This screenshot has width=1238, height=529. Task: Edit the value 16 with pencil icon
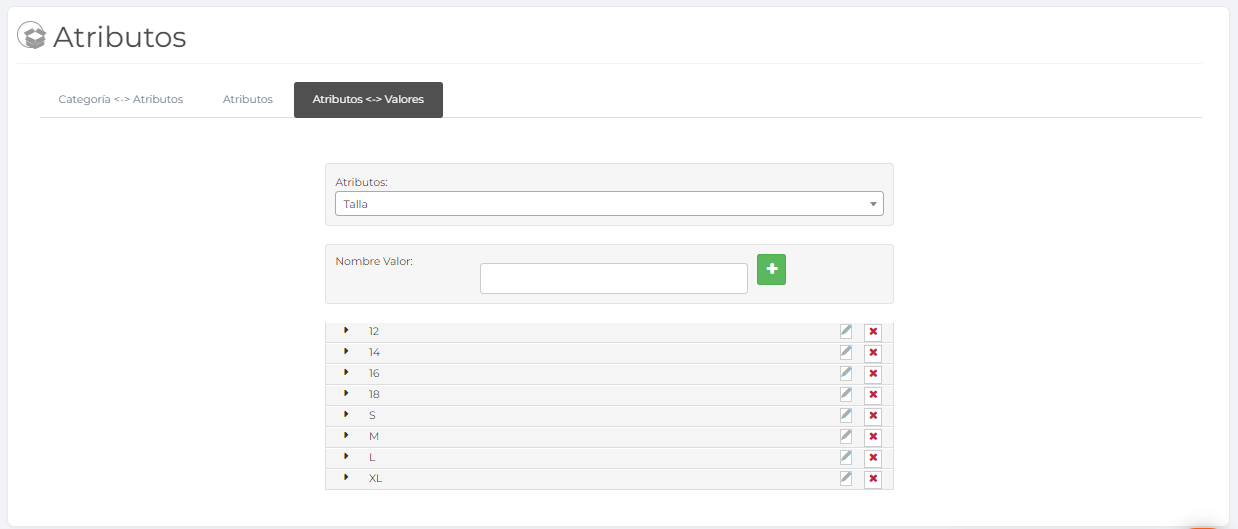[846, 373]
